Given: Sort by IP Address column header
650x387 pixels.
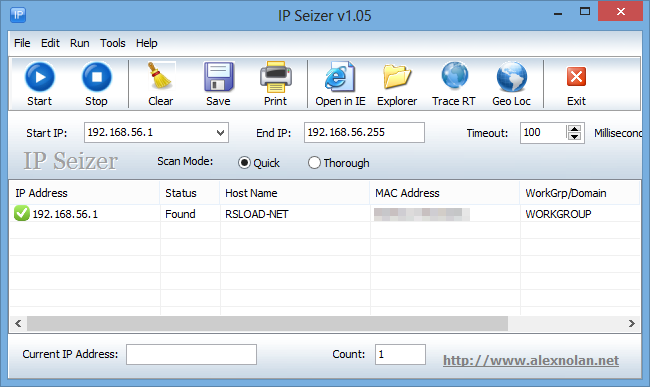Looking at the screenshot, I should coord(85,193).
